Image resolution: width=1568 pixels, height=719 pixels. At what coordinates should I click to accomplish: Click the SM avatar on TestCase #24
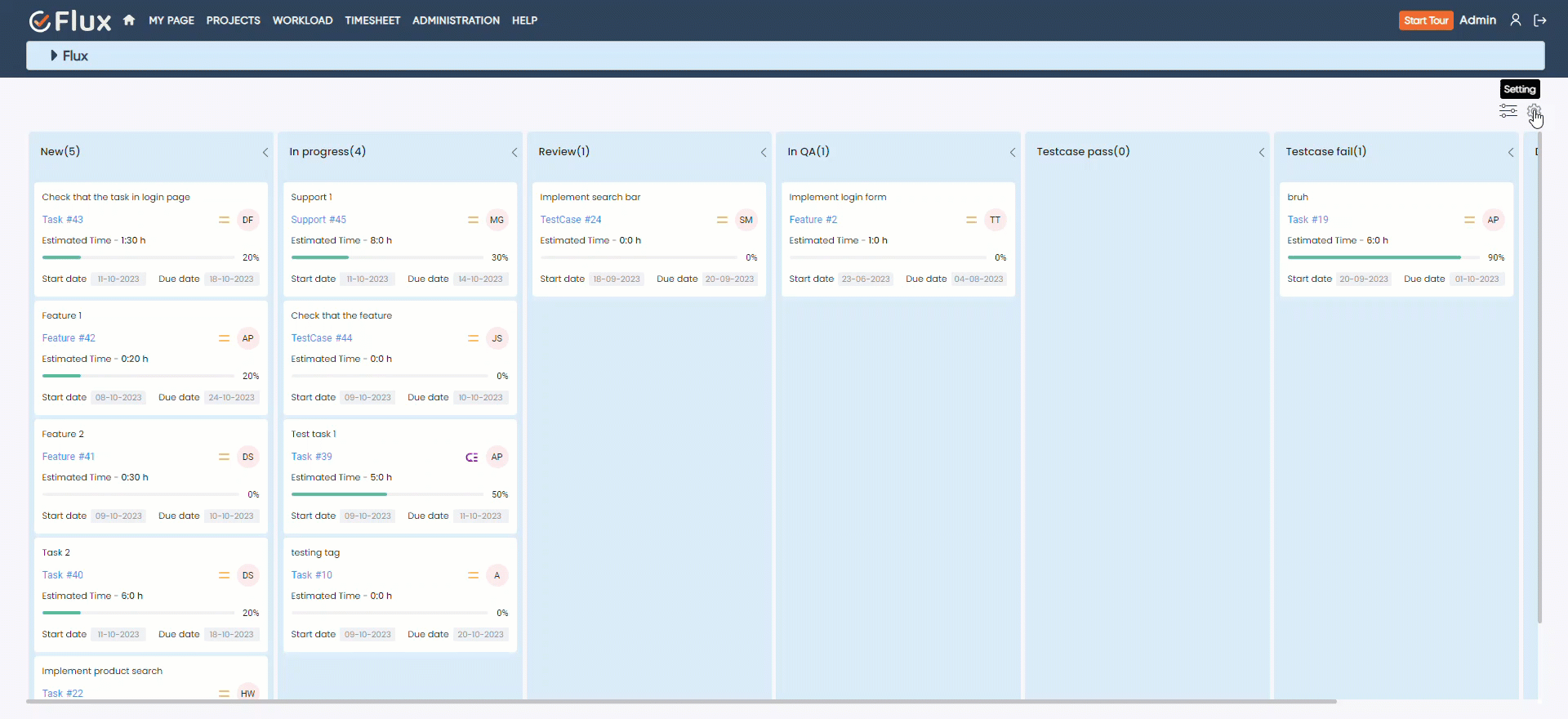pos(746,220)
